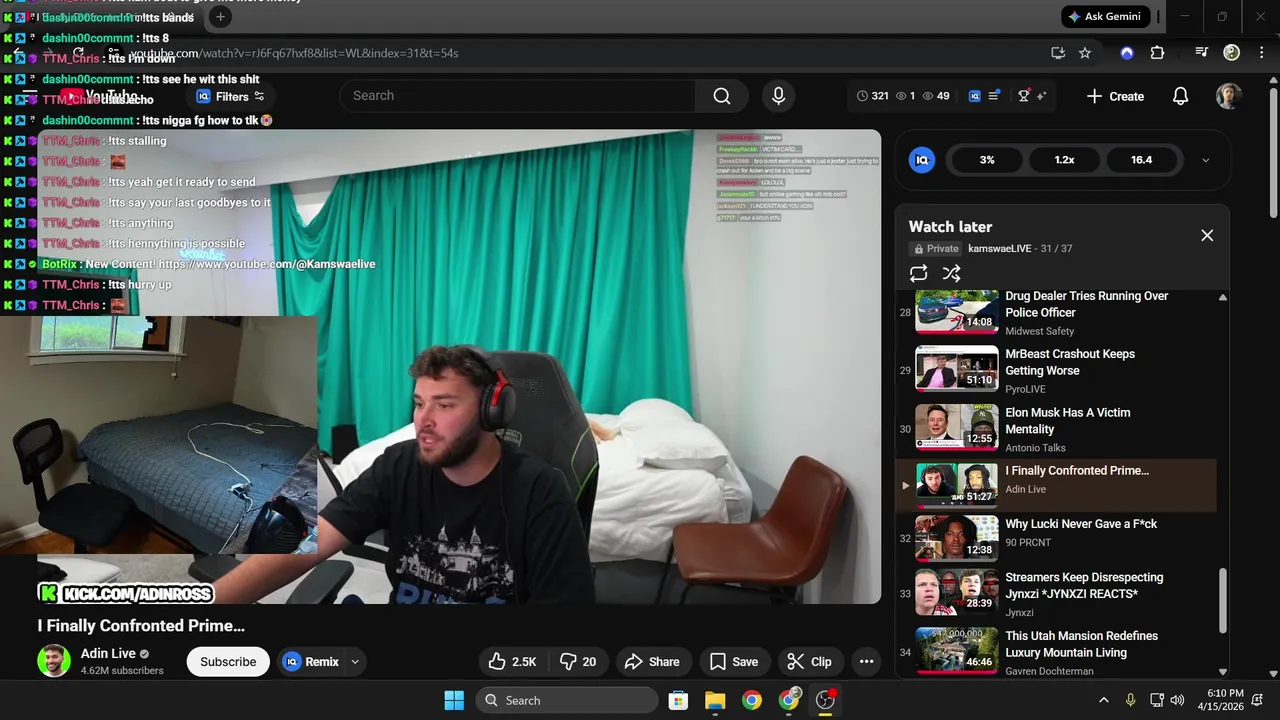Click the vidIQ Remix button
This screenshot has height=720, width=1280.
(x=311, y=662)
